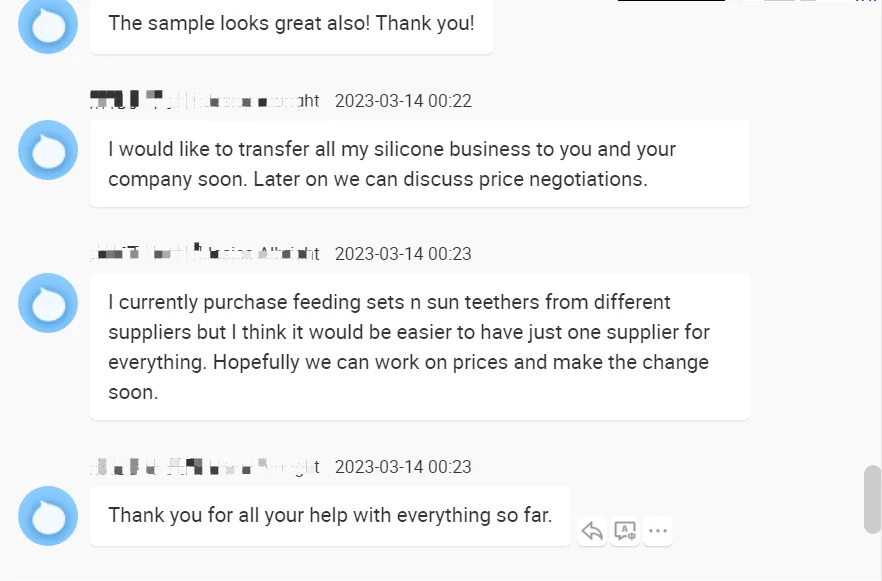Select 'The sample looks great also!' message bubble
This screenshot has width=882, height=581.
click(291, 24)
